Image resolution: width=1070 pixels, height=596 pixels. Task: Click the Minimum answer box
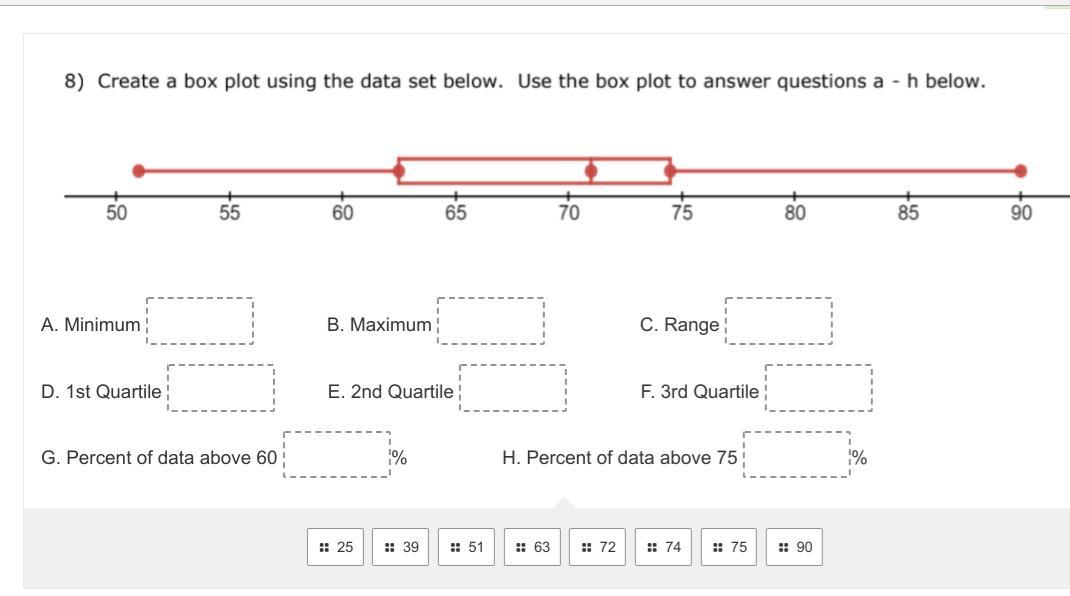(200, 321)
